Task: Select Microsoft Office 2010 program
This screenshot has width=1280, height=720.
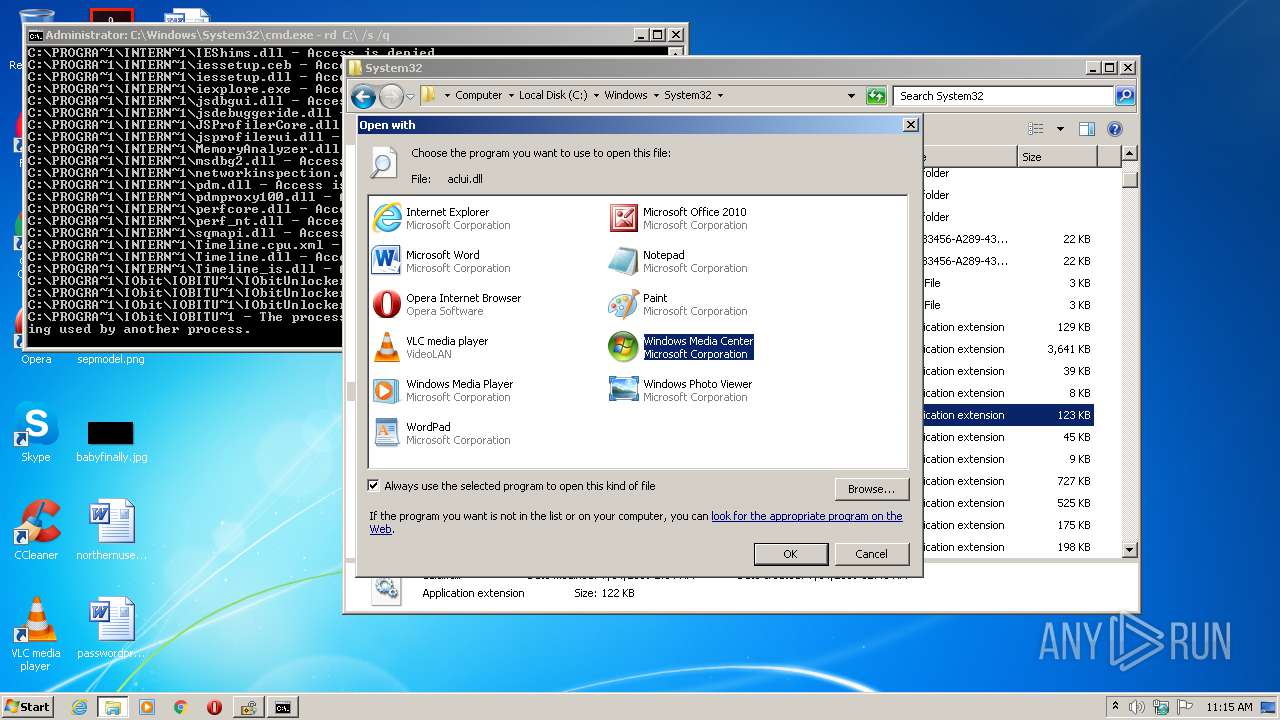Action: pyautogui.click(x=679, y=218)
